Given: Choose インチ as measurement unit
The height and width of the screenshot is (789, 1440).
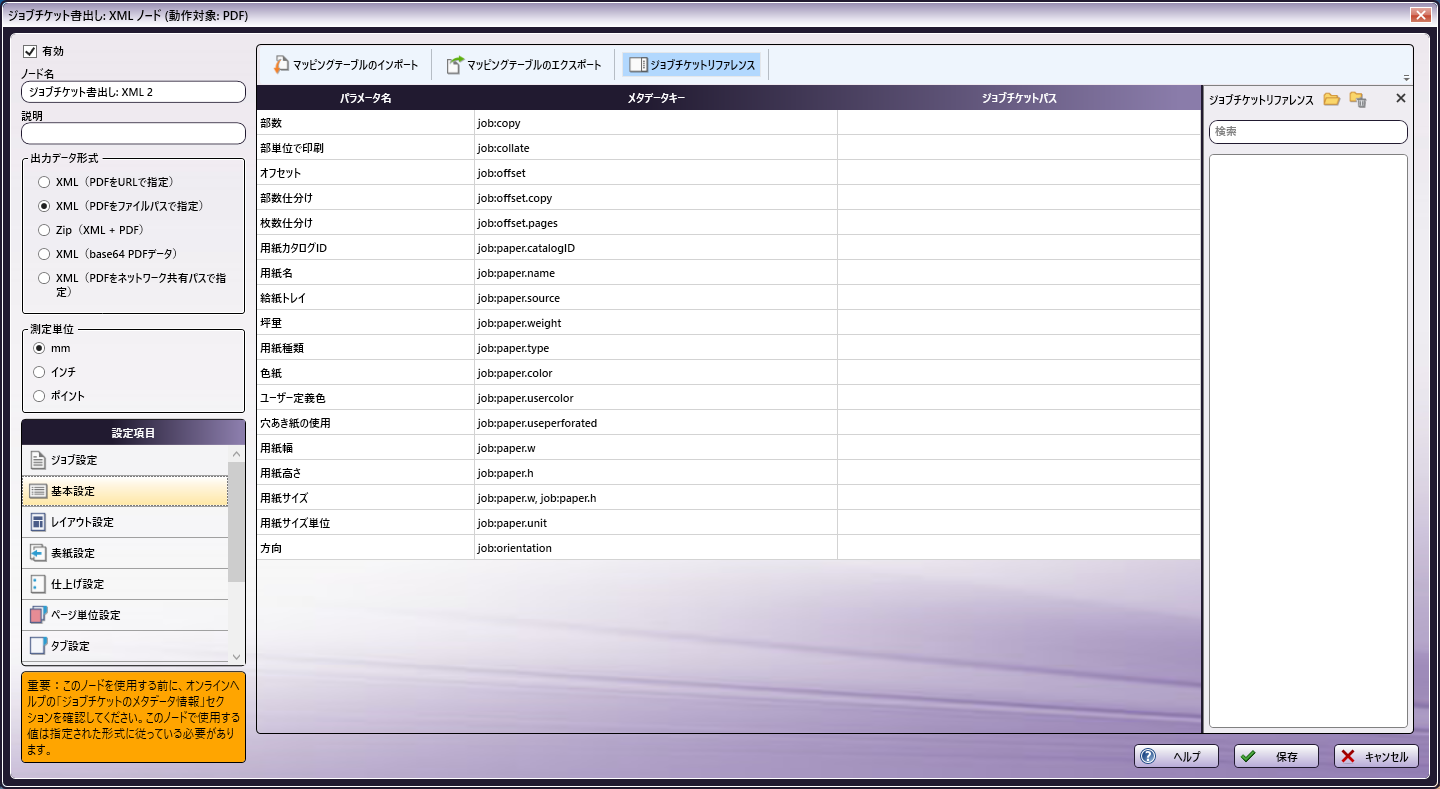Looking at the screenshot, I should click(39, 372).
